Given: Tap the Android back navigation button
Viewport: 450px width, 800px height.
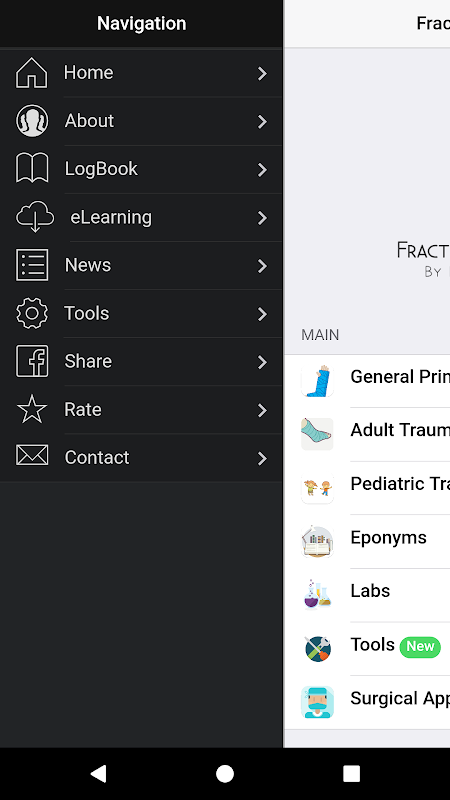Looking at the screenshot, I should (98, 773).
